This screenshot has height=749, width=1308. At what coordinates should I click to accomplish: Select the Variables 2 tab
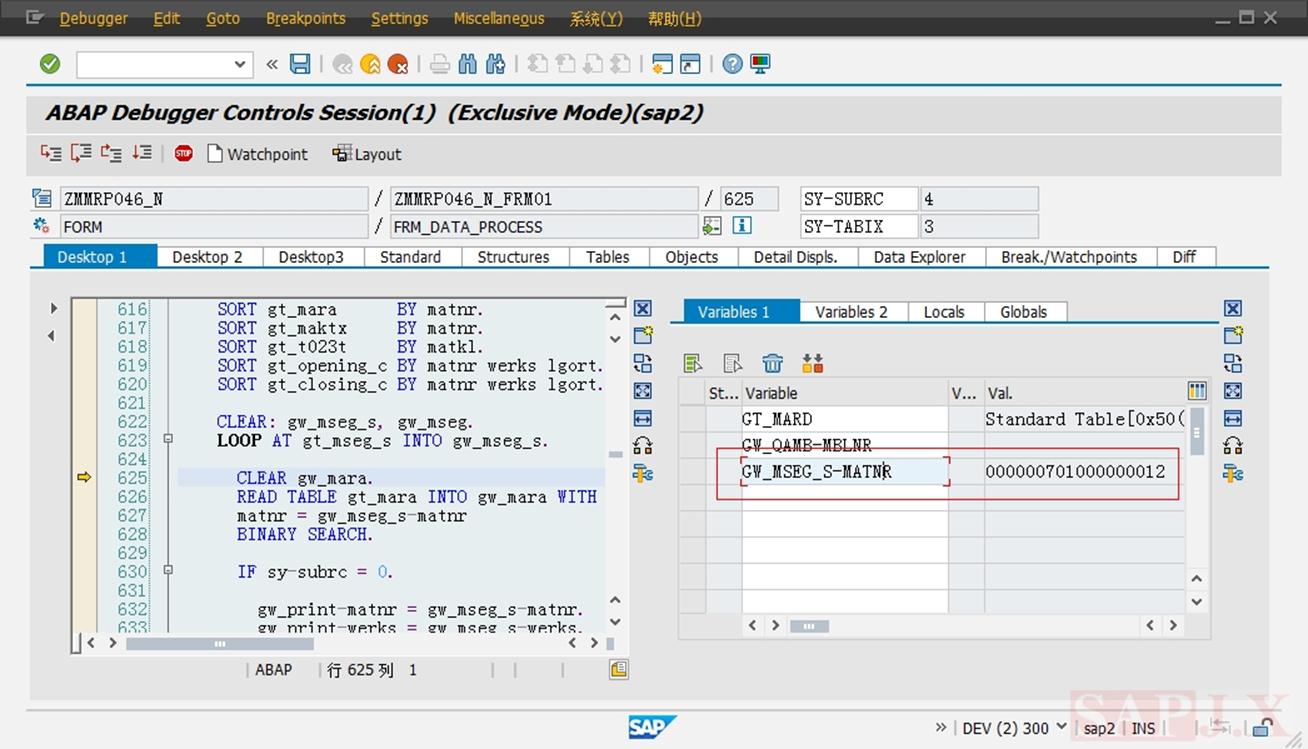pyautogui.click(x=852, y=312)
